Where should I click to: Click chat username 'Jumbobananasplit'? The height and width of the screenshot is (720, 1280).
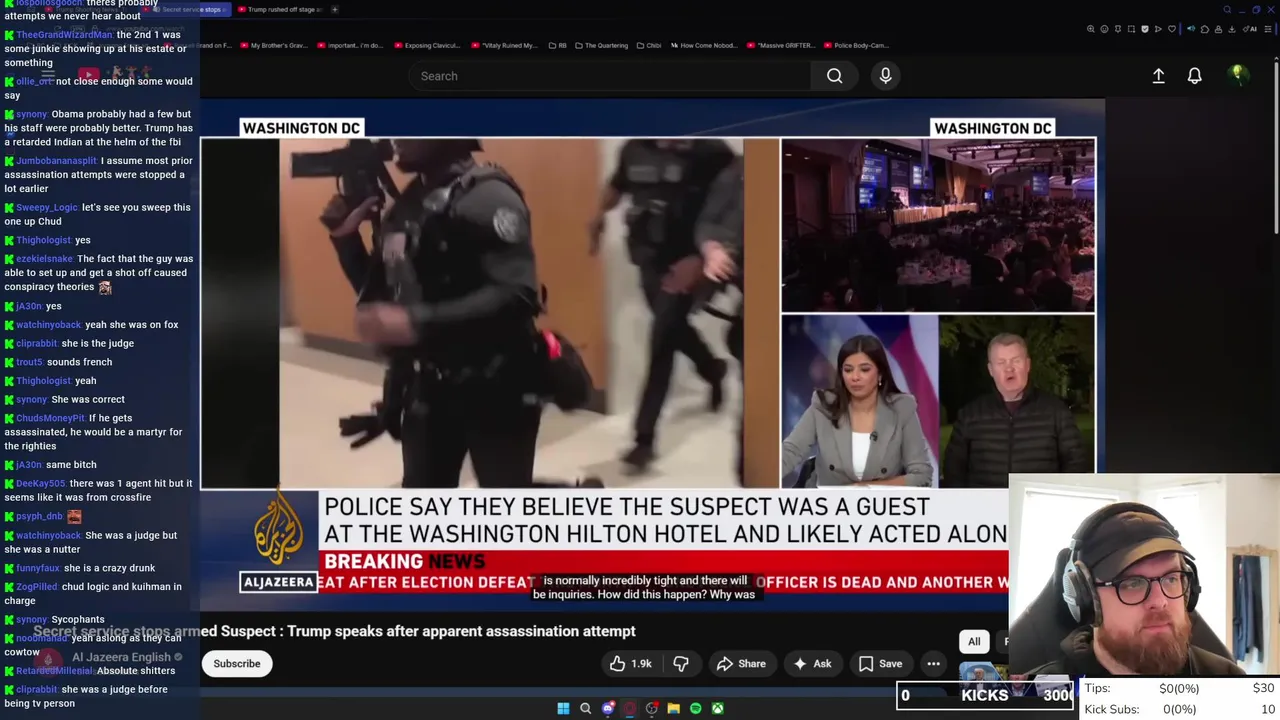click(56, 160)
